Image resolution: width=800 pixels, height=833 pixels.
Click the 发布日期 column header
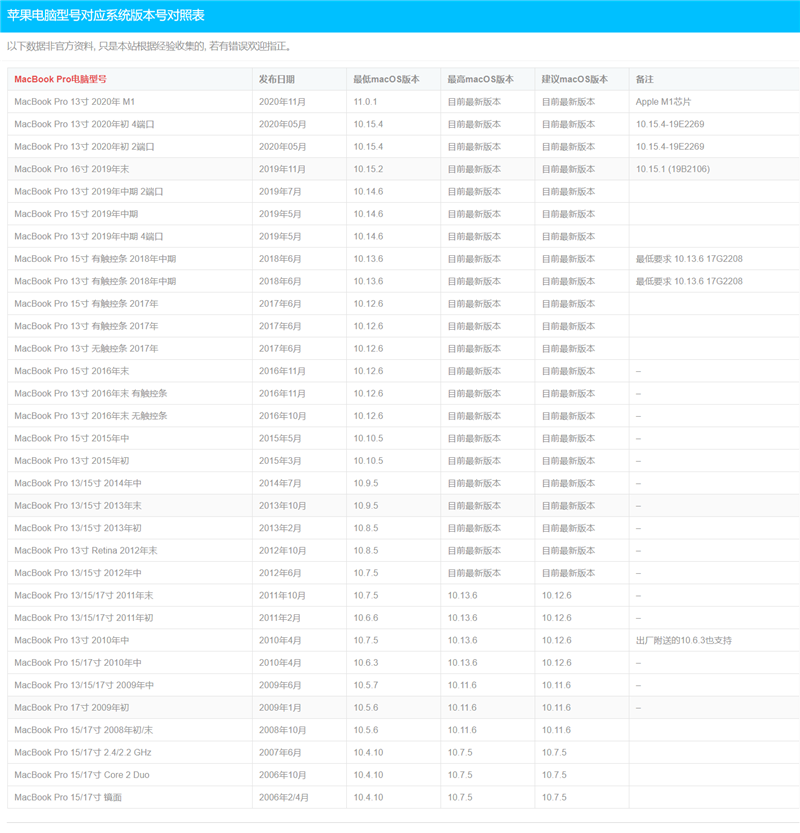(x=277, y=79)
